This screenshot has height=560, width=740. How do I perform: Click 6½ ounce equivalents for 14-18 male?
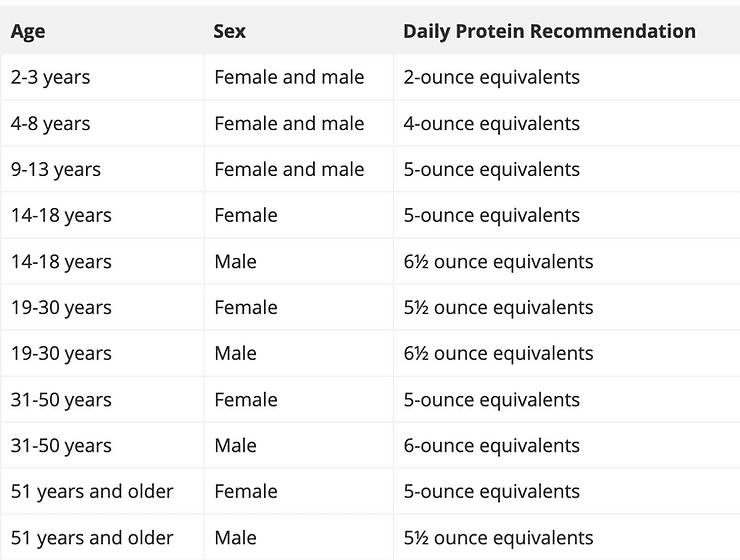pyautogui.click(x=498, y=261)
